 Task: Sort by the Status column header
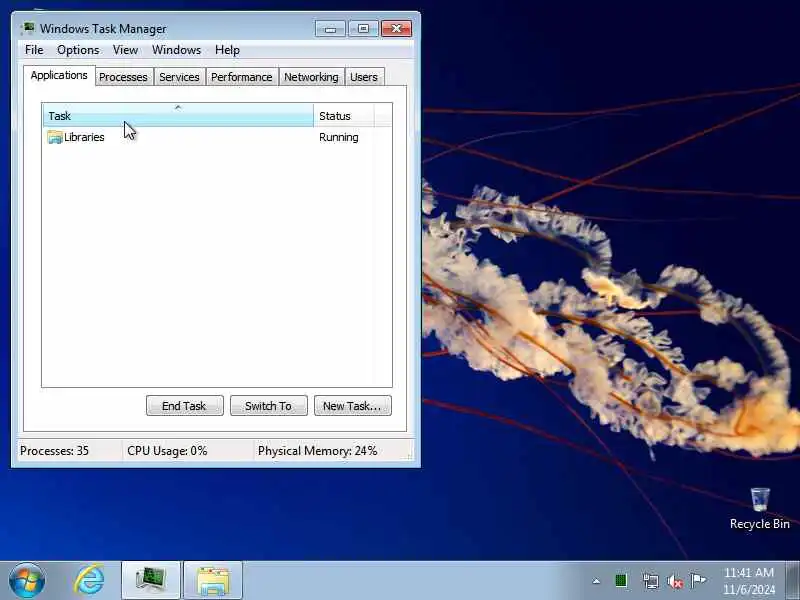(x=344, y=116)
